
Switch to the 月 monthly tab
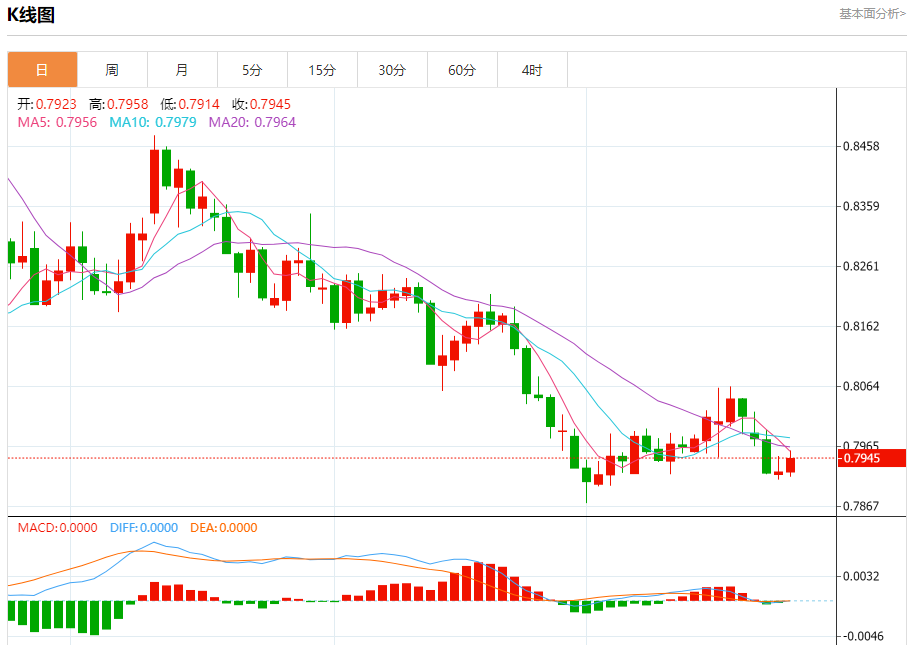click(x=182, y=70)
